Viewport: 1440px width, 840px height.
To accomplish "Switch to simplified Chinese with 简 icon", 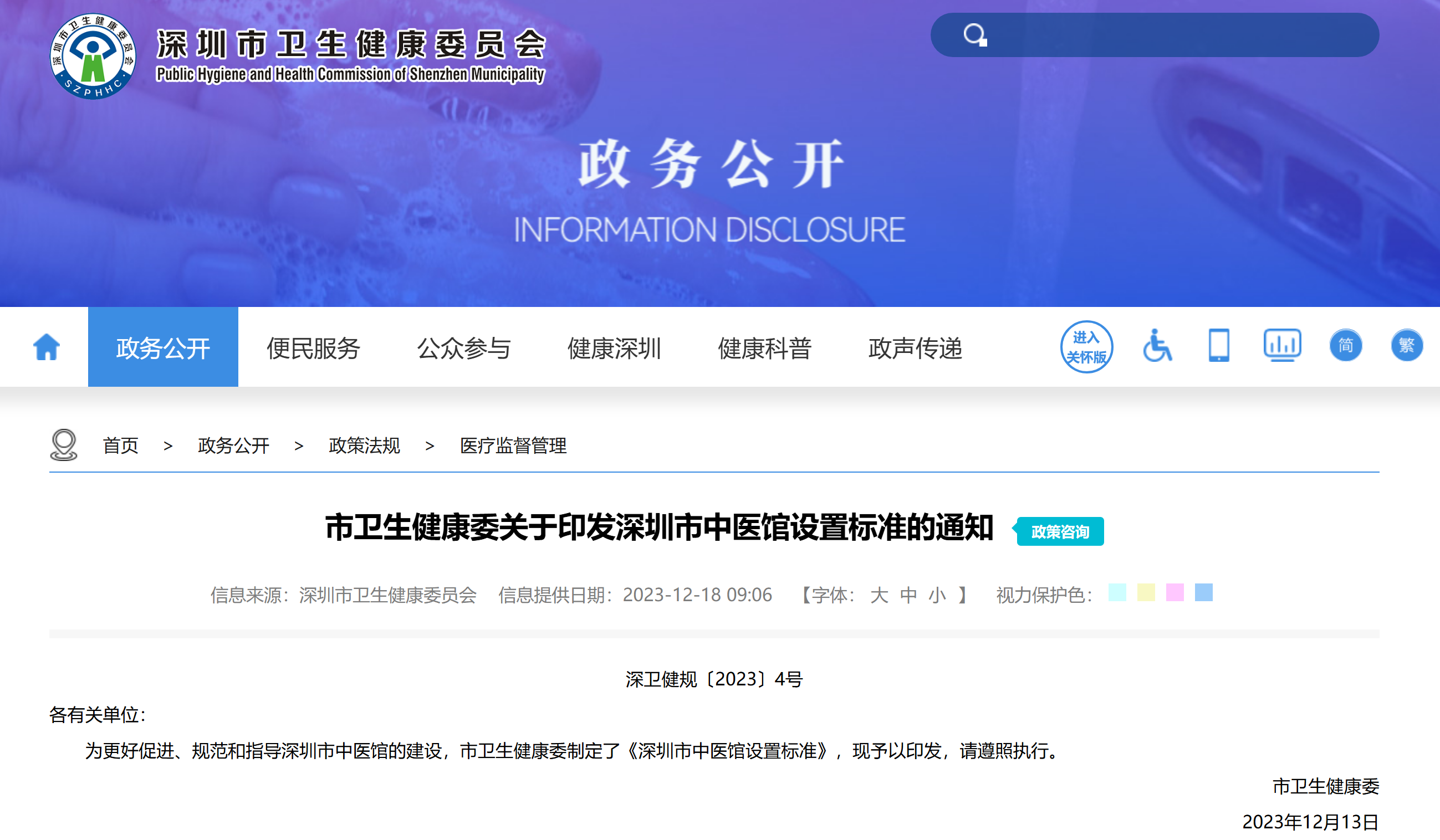I will [1346, 345].
